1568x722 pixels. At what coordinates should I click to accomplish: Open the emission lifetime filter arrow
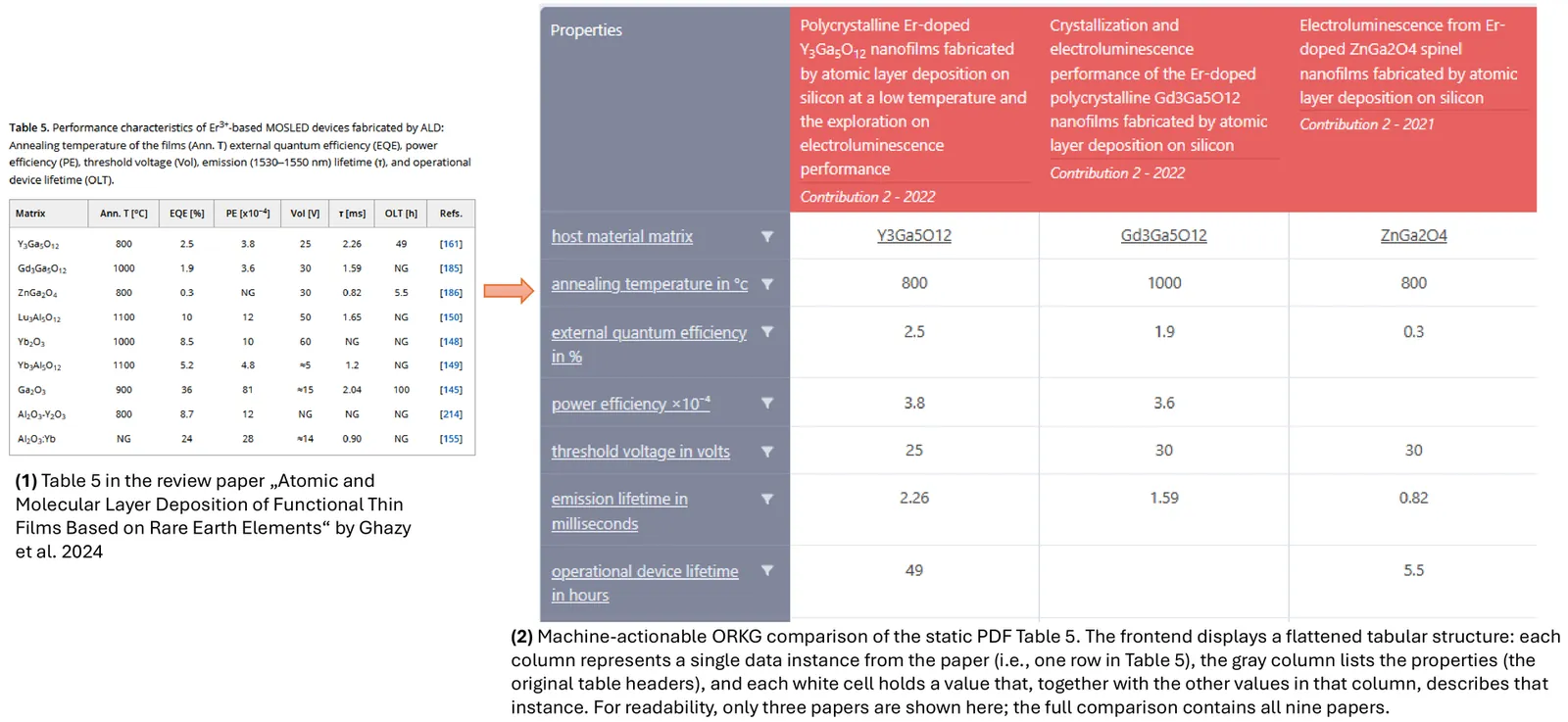coord(767,499)
